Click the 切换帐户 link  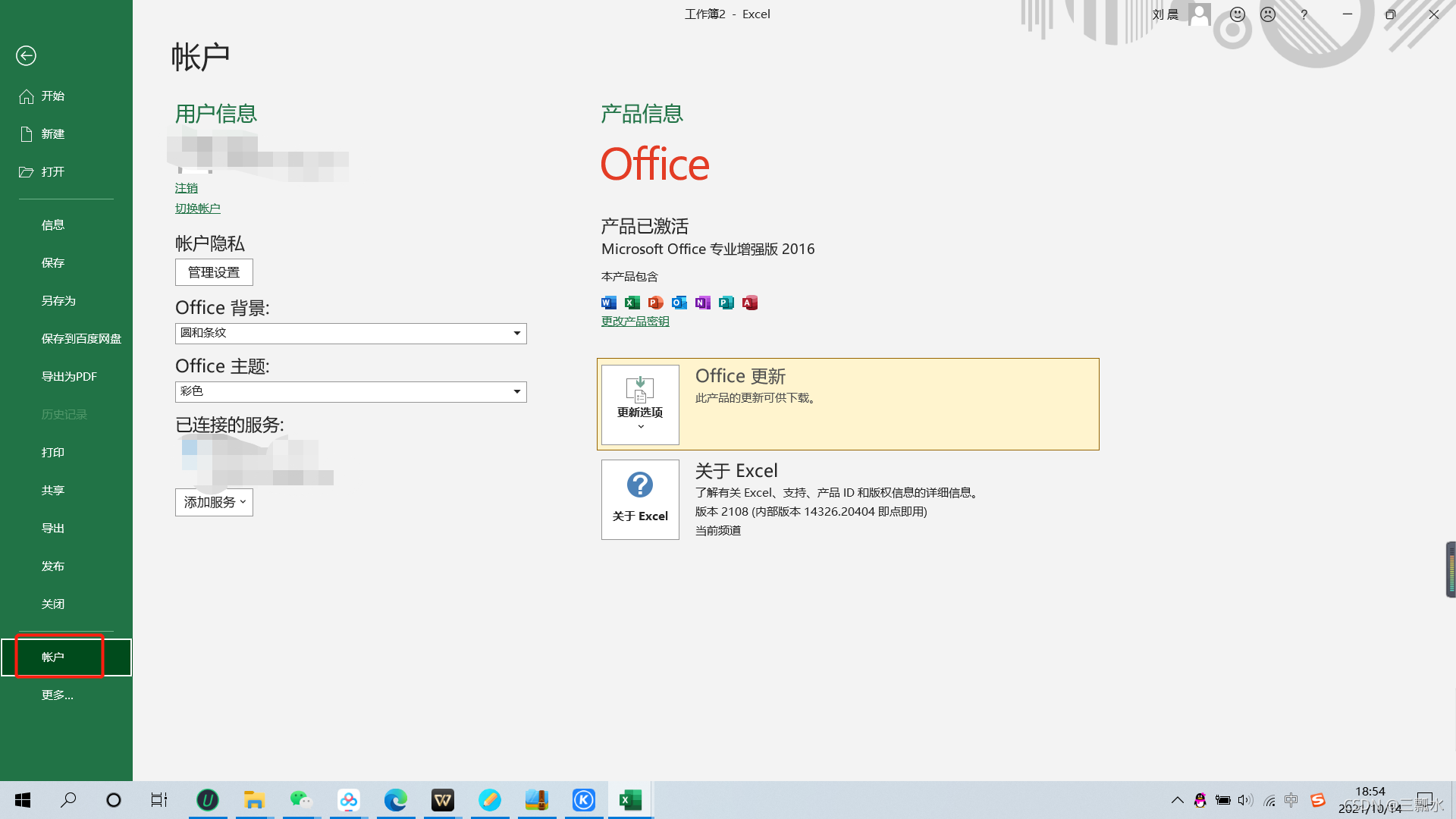click(x=197, y=209)
